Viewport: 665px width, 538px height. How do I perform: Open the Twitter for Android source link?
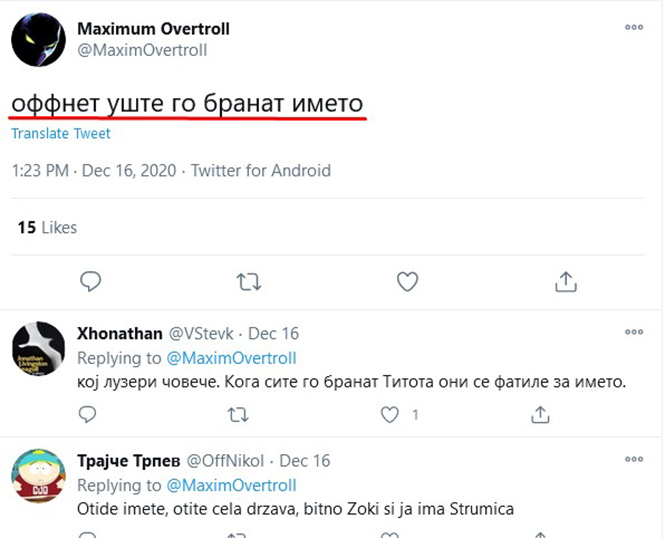[x=260, y=170]
